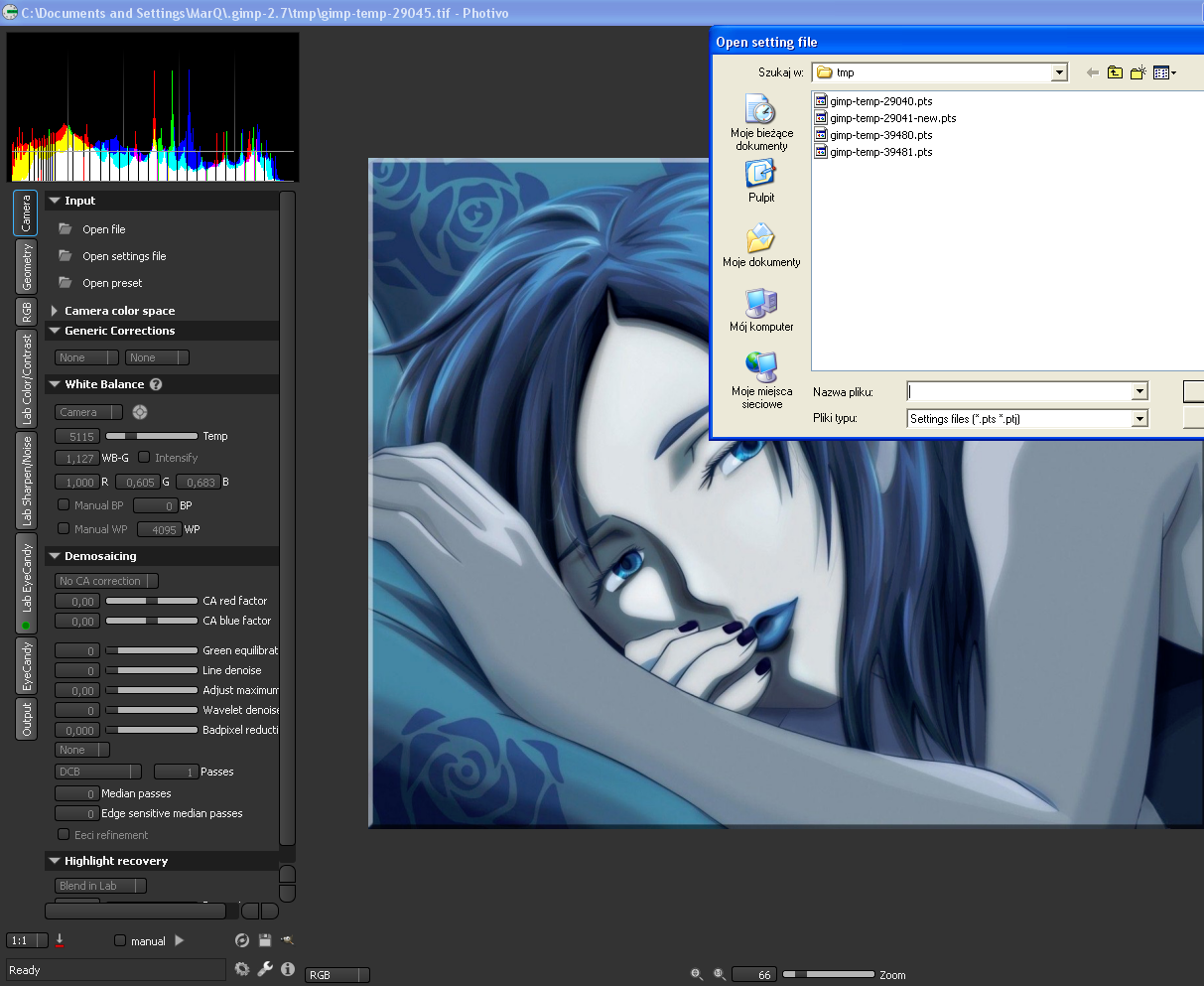Click the floppy disk save icon
This screenshot has height=986, width=1204.
pyautogui.click(x=265, y=940)
